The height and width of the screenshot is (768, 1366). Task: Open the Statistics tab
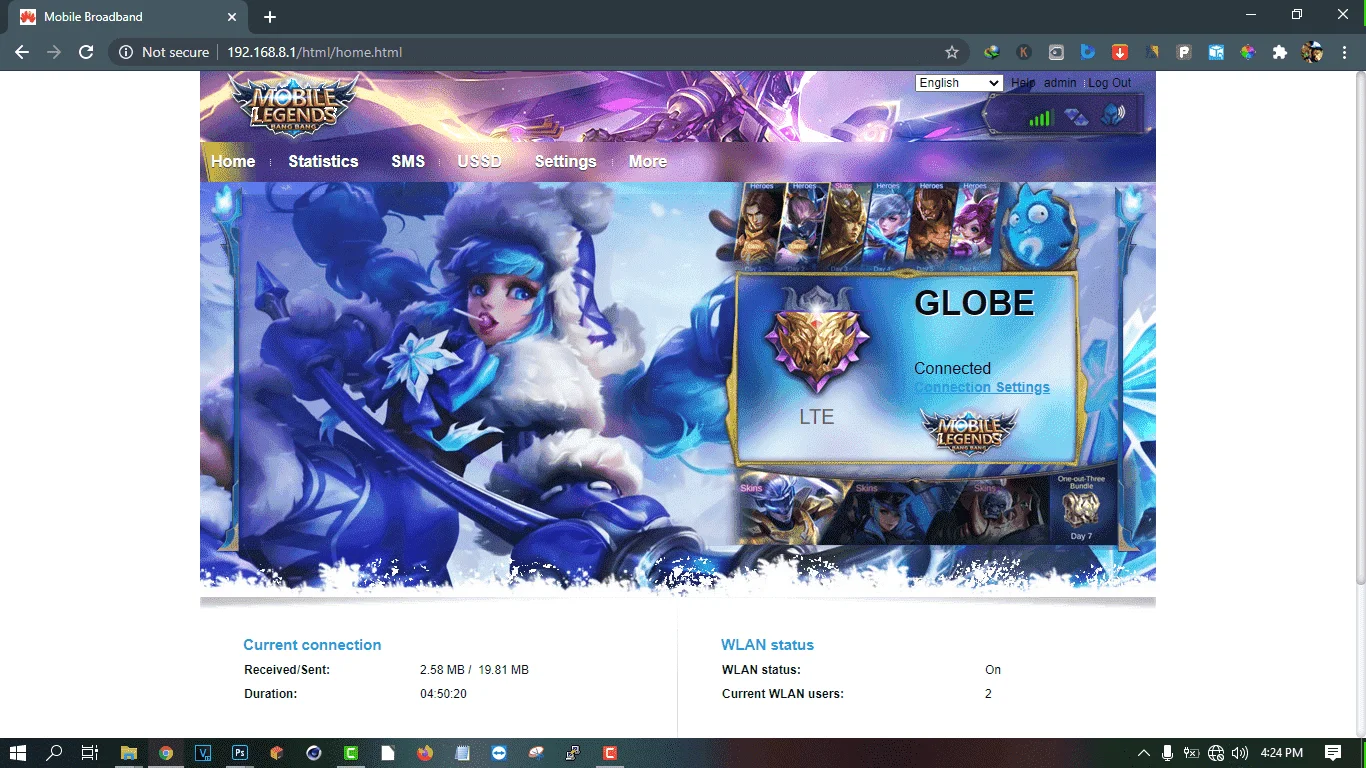click(x=323, y=161)
